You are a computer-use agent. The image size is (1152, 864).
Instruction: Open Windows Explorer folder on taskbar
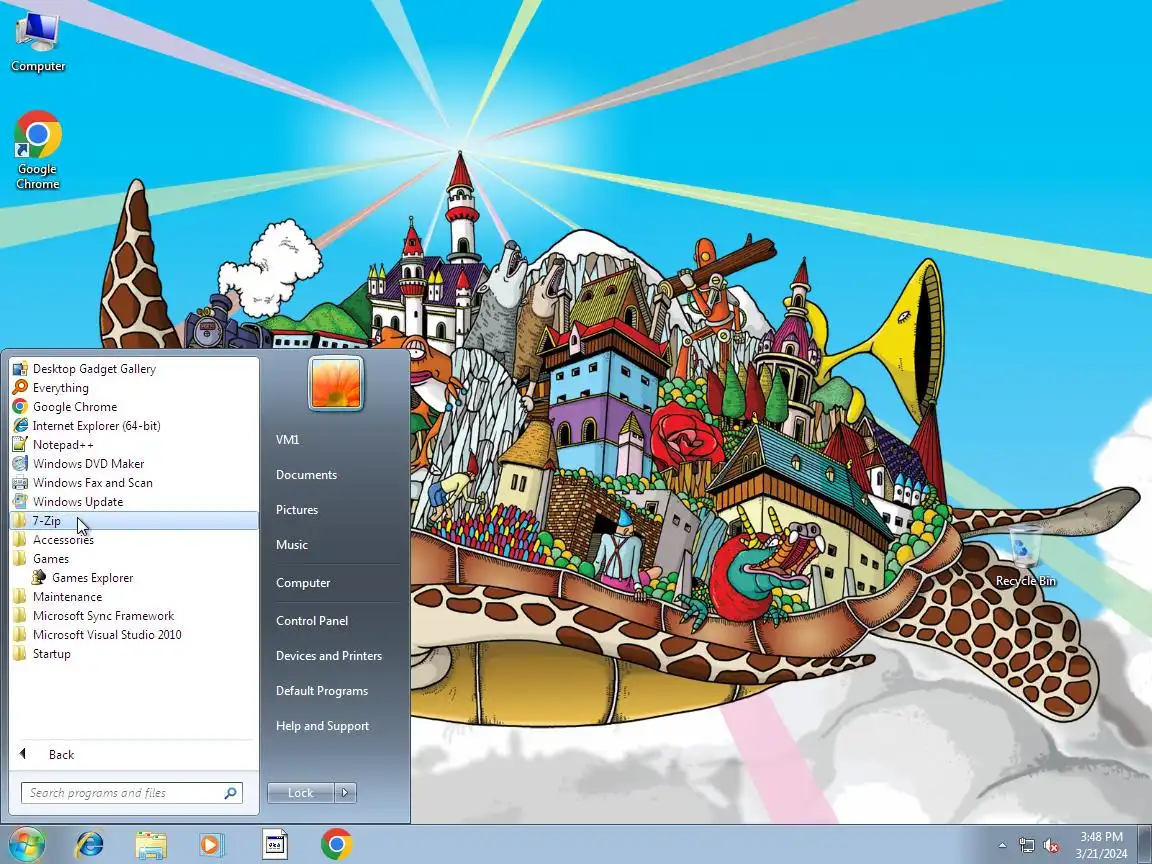click(x=151, y=845)
